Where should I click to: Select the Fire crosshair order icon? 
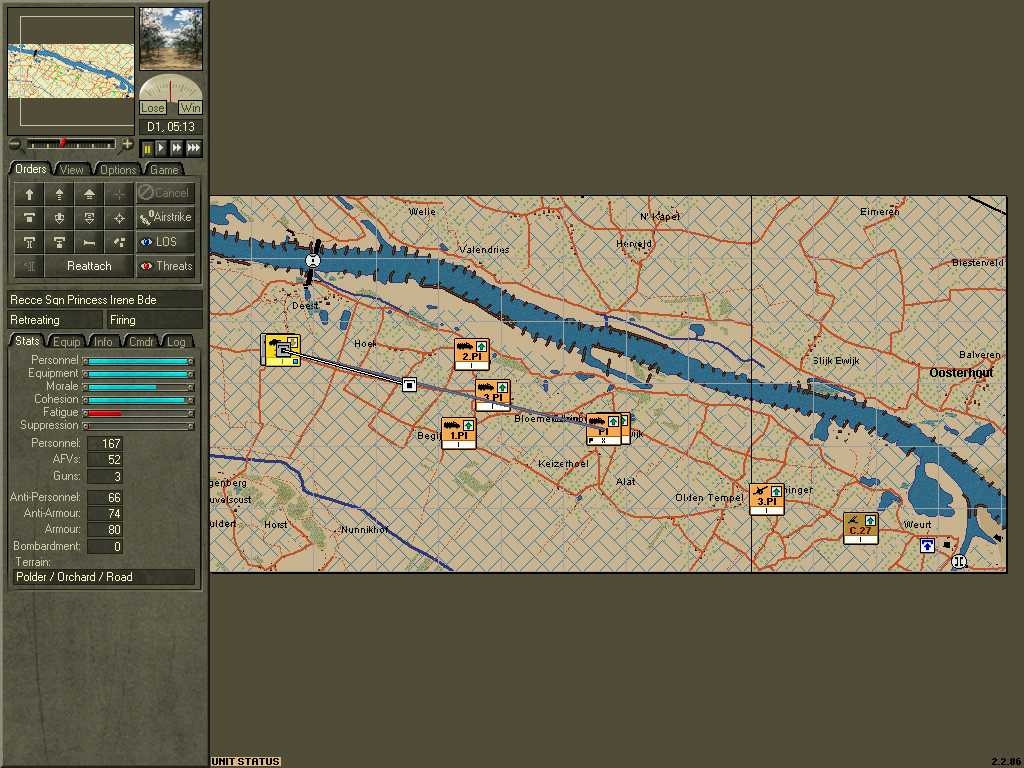pos(119,217)
